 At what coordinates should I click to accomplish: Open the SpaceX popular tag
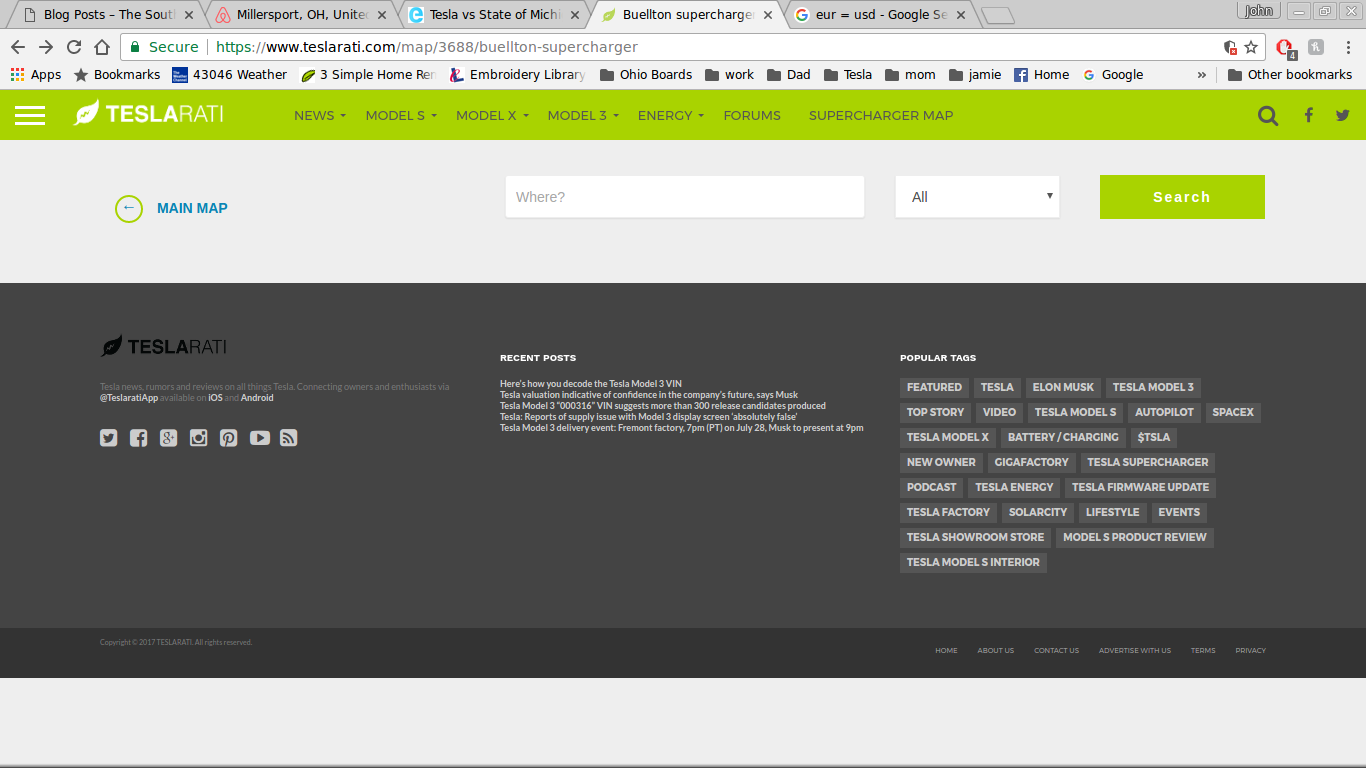(x=1233, y=412)
